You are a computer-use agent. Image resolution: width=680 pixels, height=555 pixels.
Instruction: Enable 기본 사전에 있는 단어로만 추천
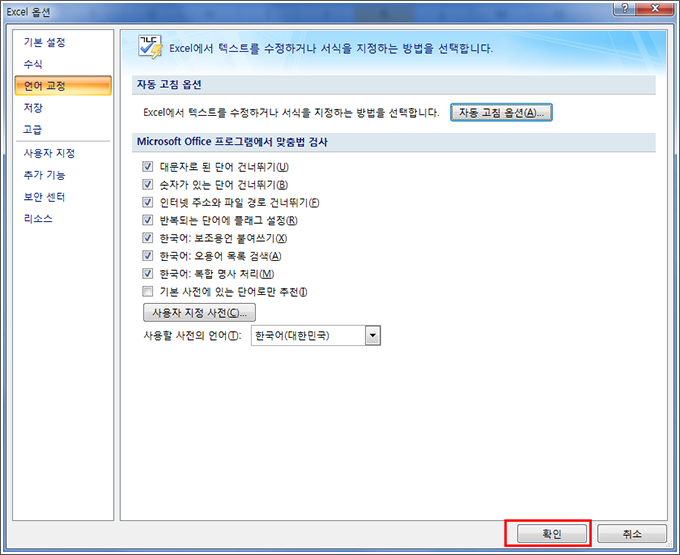click(x=147, y=291)
